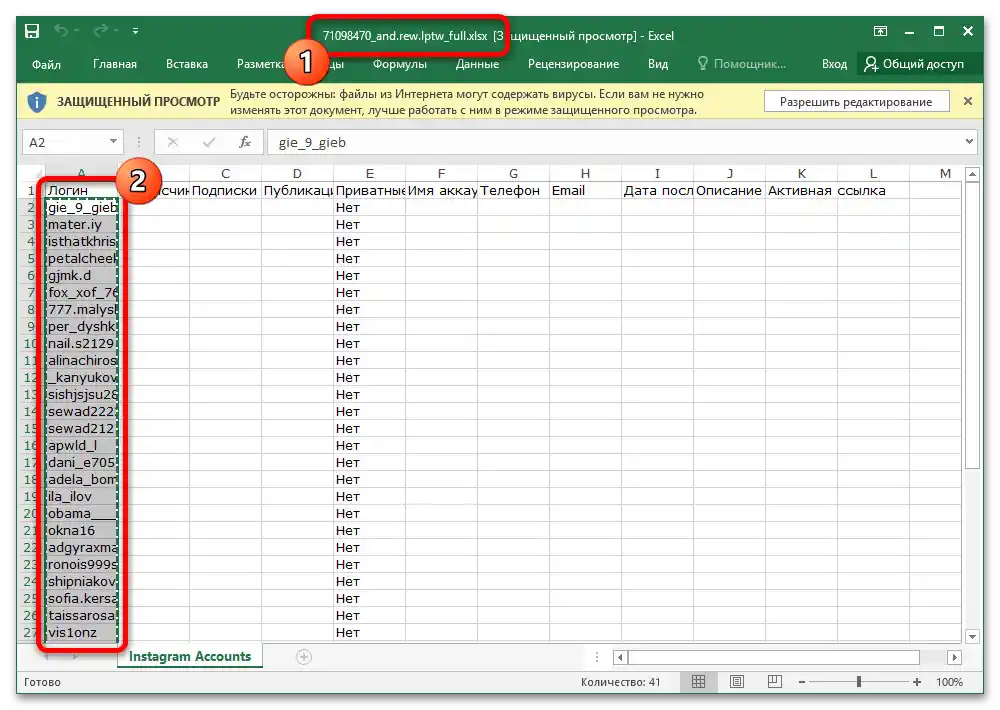
Task: Click the protected view shield icon
Action: coord(37,102)
